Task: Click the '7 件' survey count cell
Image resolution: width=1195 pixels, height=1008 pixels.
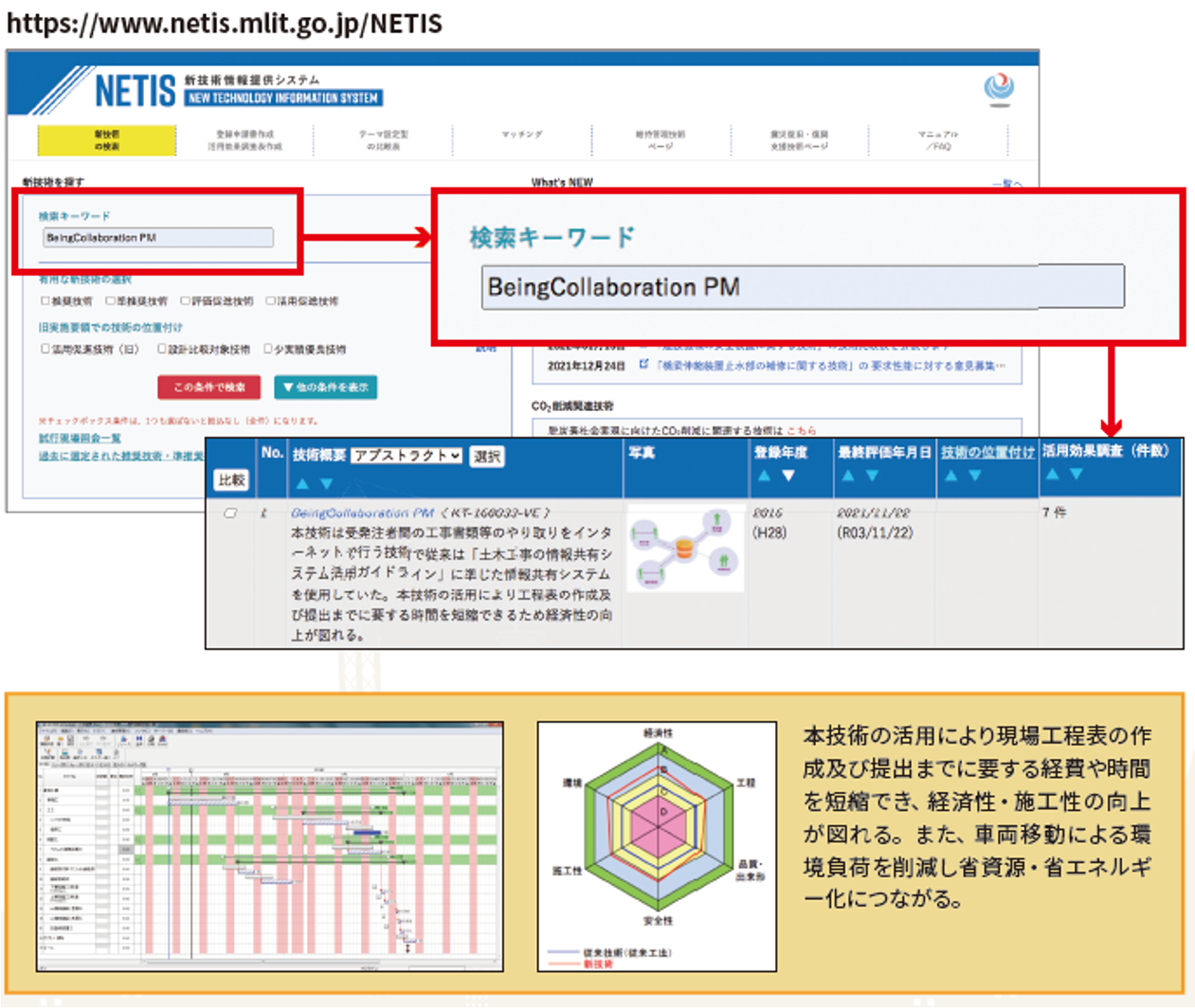Action: 1054,513
